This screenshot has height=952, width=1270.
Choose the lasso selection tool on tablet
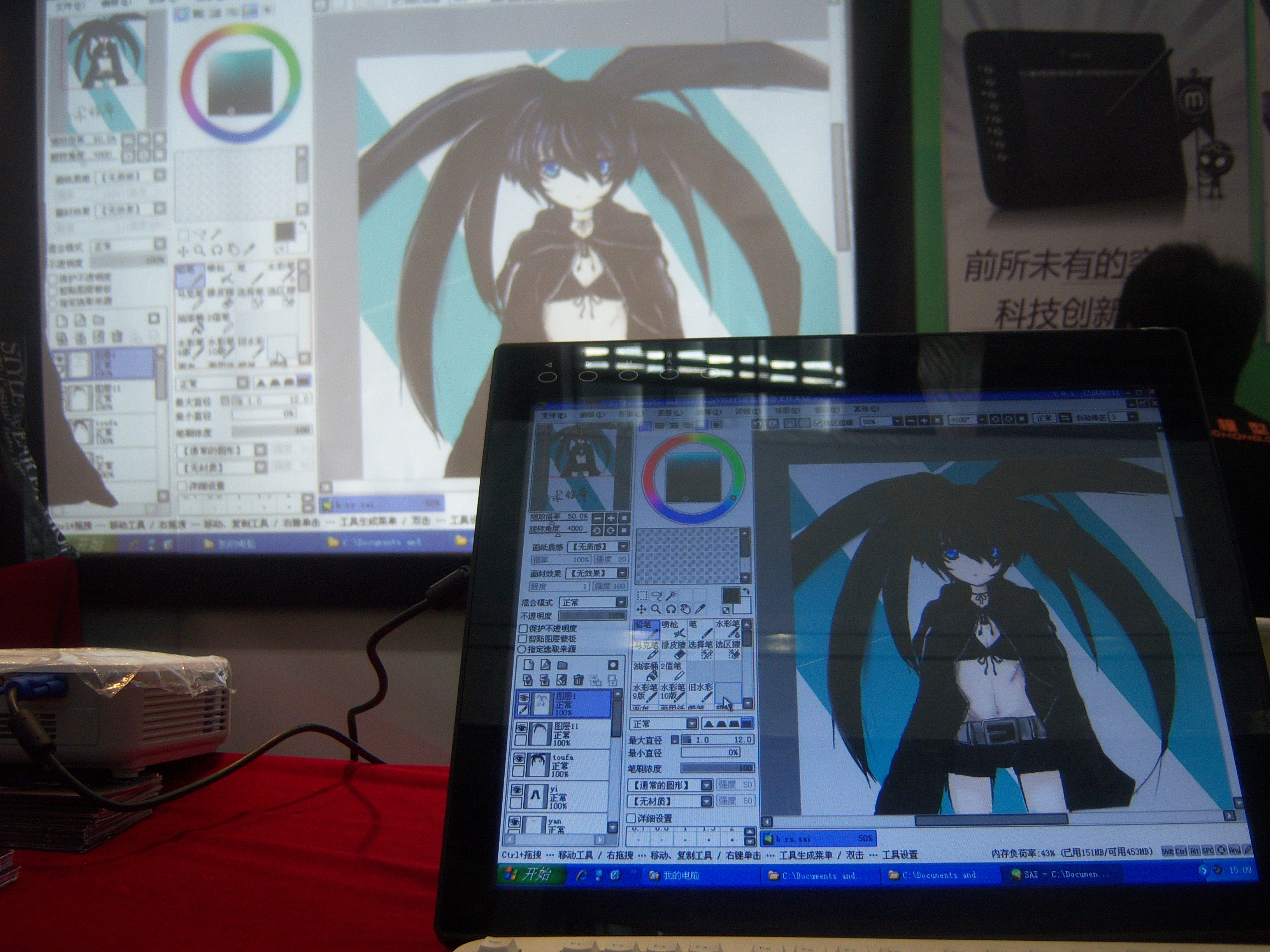[657, 595]
